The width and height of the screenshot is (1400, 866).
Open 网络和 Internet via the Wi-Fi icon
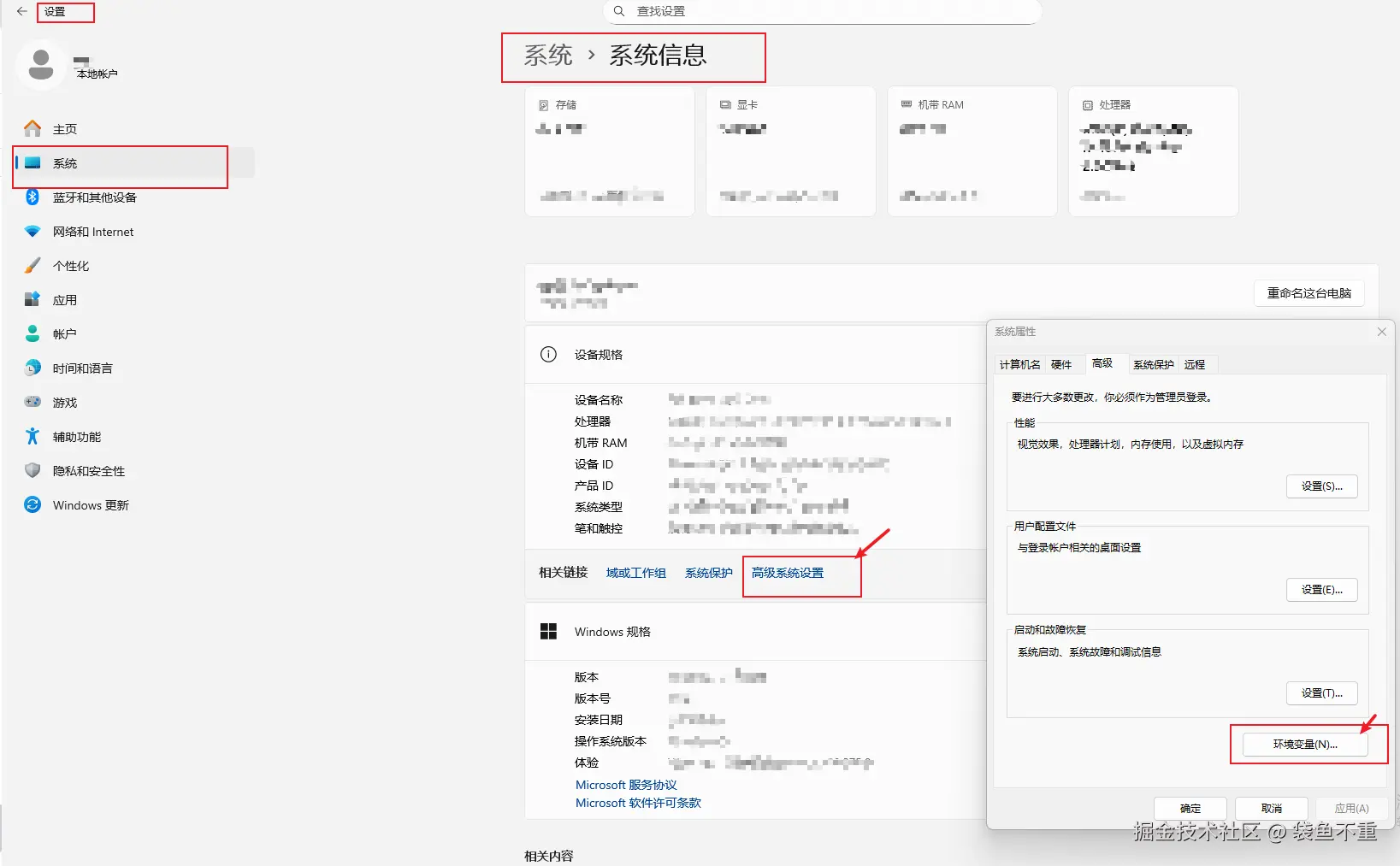click(x=32, y=231)
